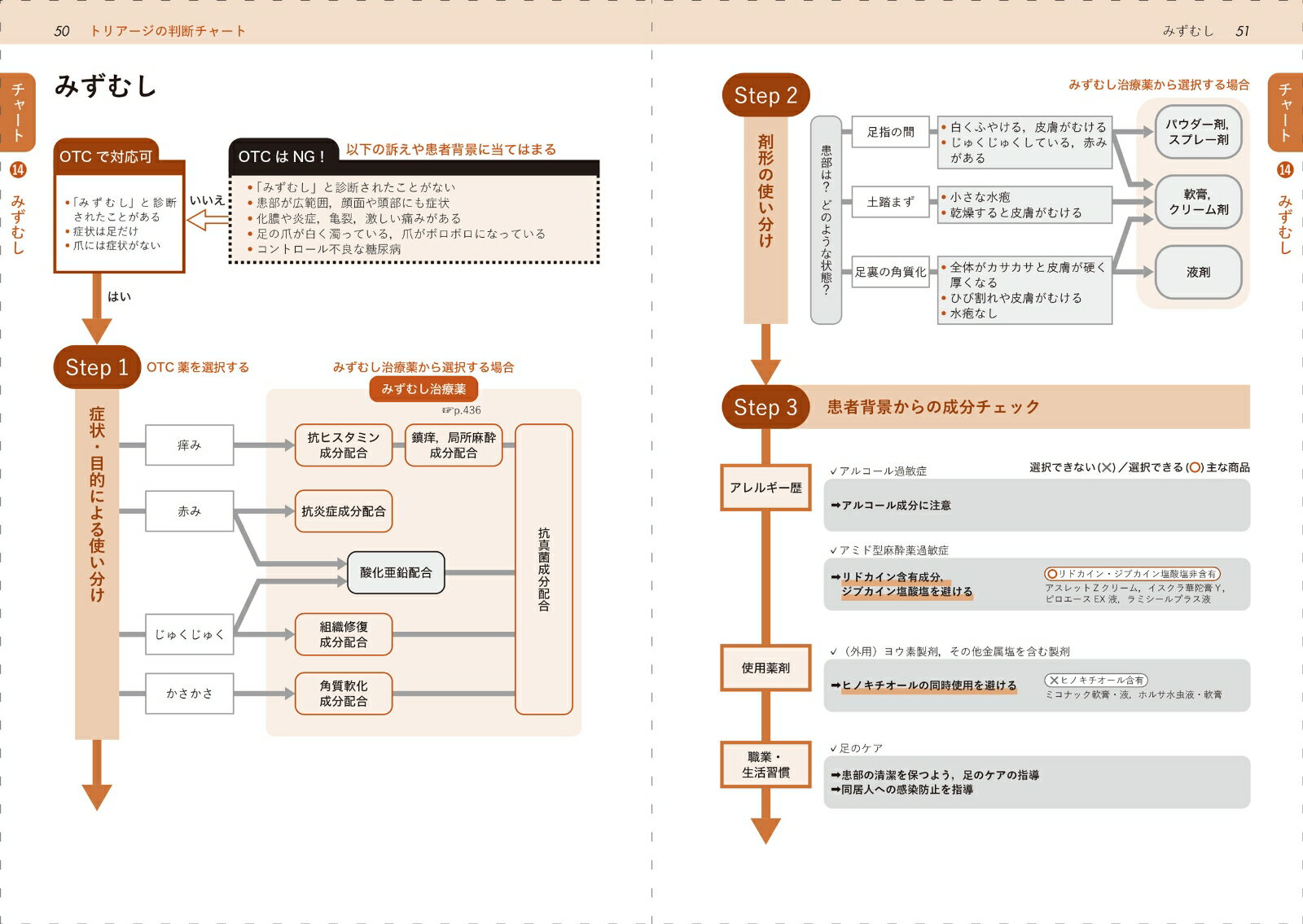Click the circled 14 badge on right page margin

click(x=1285, y=169)
